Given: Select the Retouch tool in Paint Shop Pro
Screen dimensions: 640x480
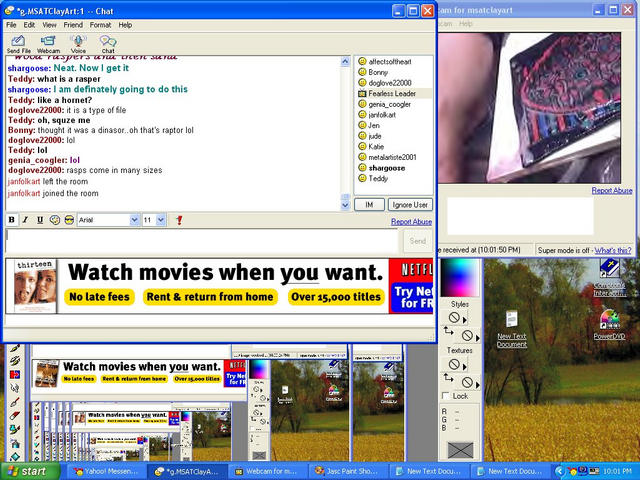Looking at the screenshot, I should (15, 388).
